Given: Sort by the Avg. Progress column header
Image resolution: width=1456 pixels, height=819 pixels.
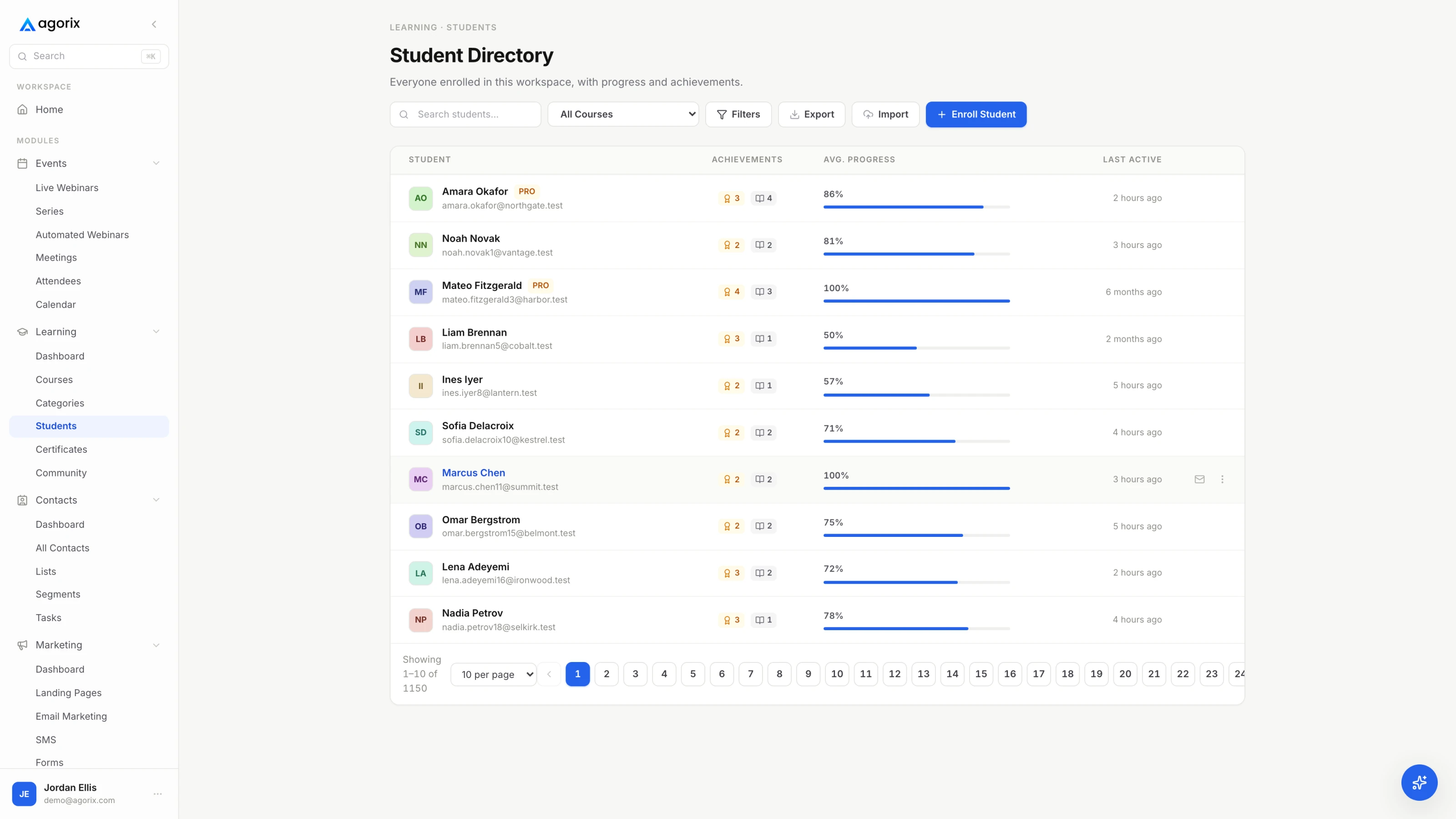Looking at the screenshot, I should pos(859,159).
